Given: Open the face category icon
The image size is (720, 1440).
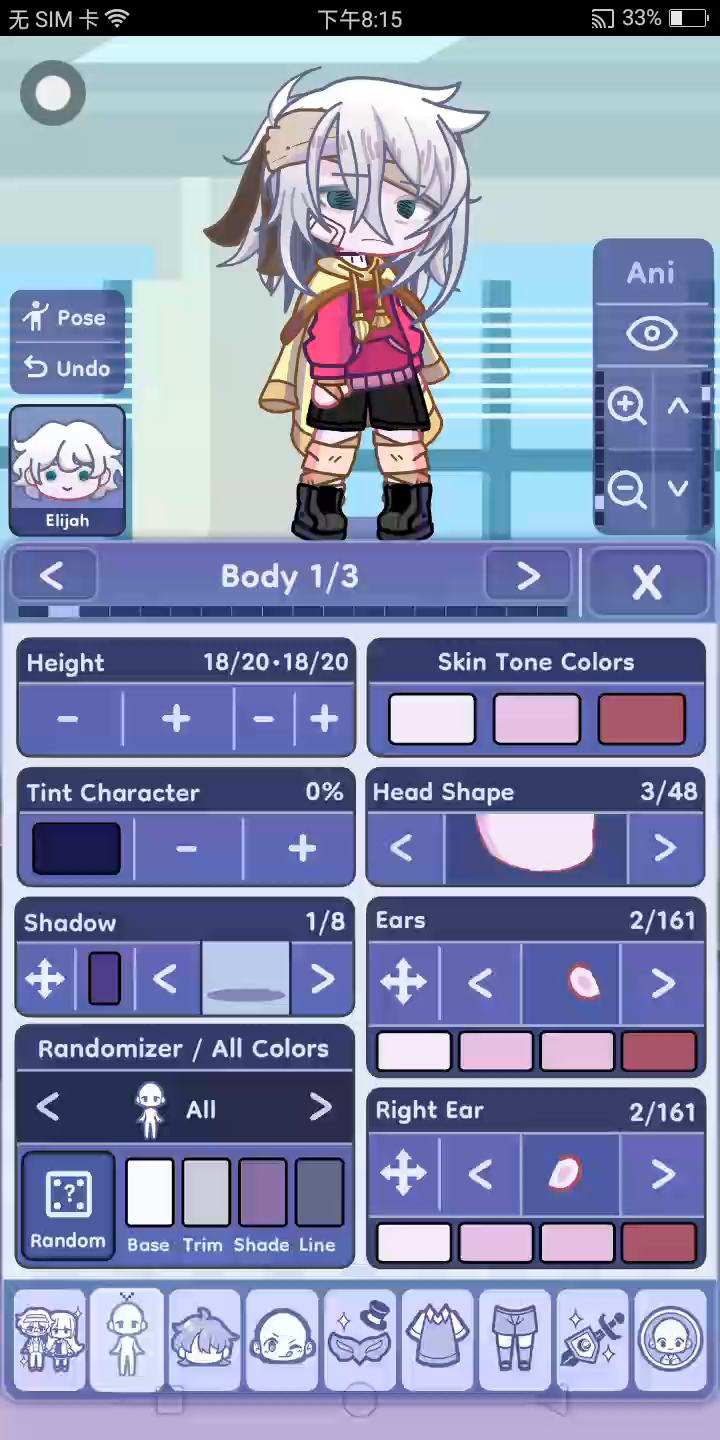Looking at the screenshot, I should click(283, 1339).
